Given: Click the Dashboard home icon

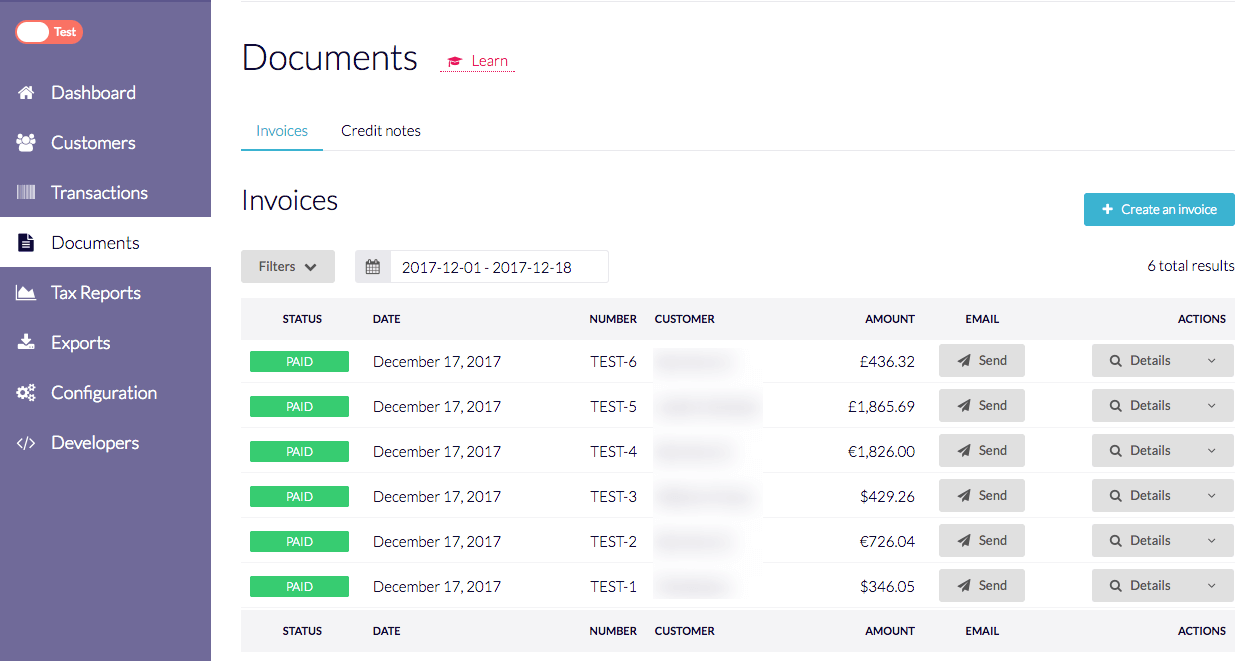Looking at the screenshot, I should (x=26, y=93).
